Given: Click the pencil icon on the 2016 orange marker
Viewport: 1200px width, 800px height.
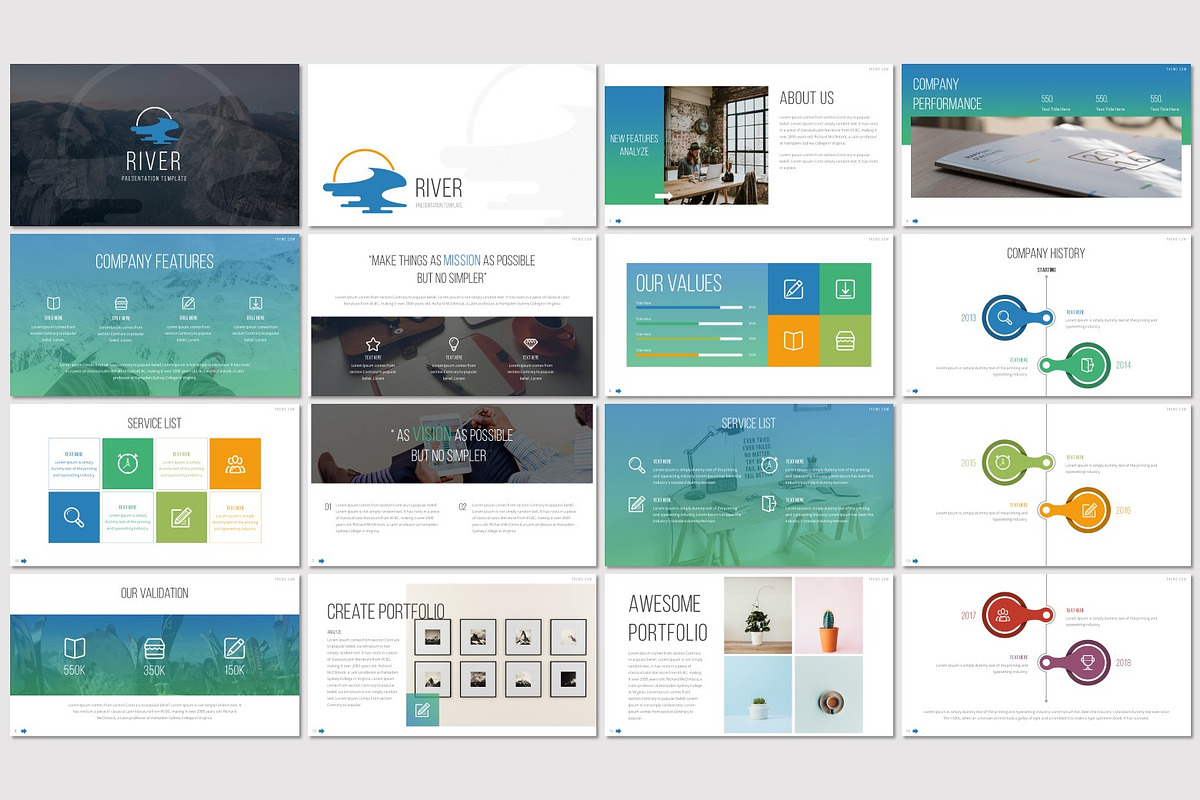Looking at the screenshot, I should pyautogui.click(x=1089, y=508).
